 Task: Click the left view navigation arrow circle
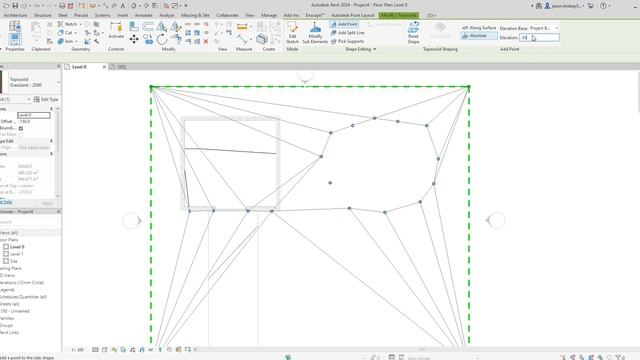coord(131,221)
